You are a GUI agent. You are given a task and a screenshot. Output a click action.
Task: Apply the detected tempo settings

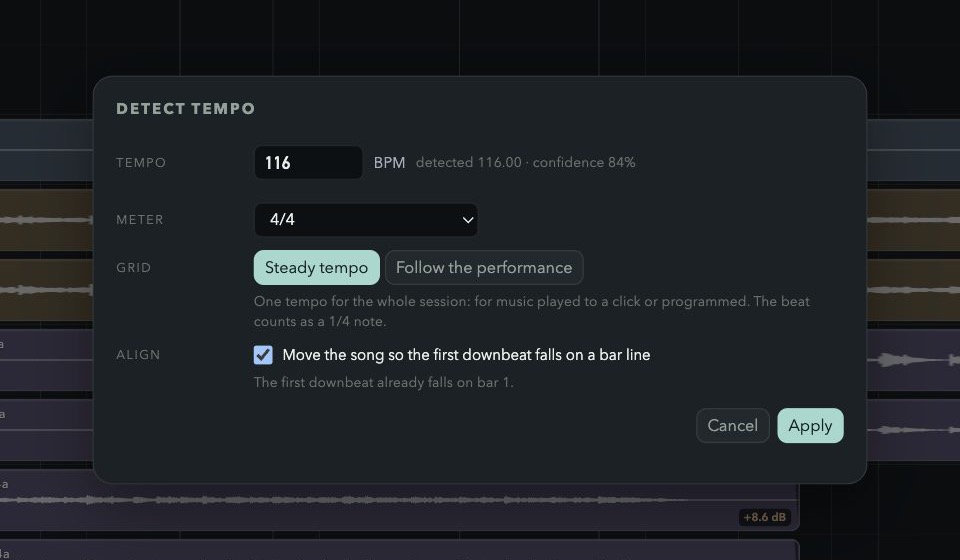tap(810, 425)
